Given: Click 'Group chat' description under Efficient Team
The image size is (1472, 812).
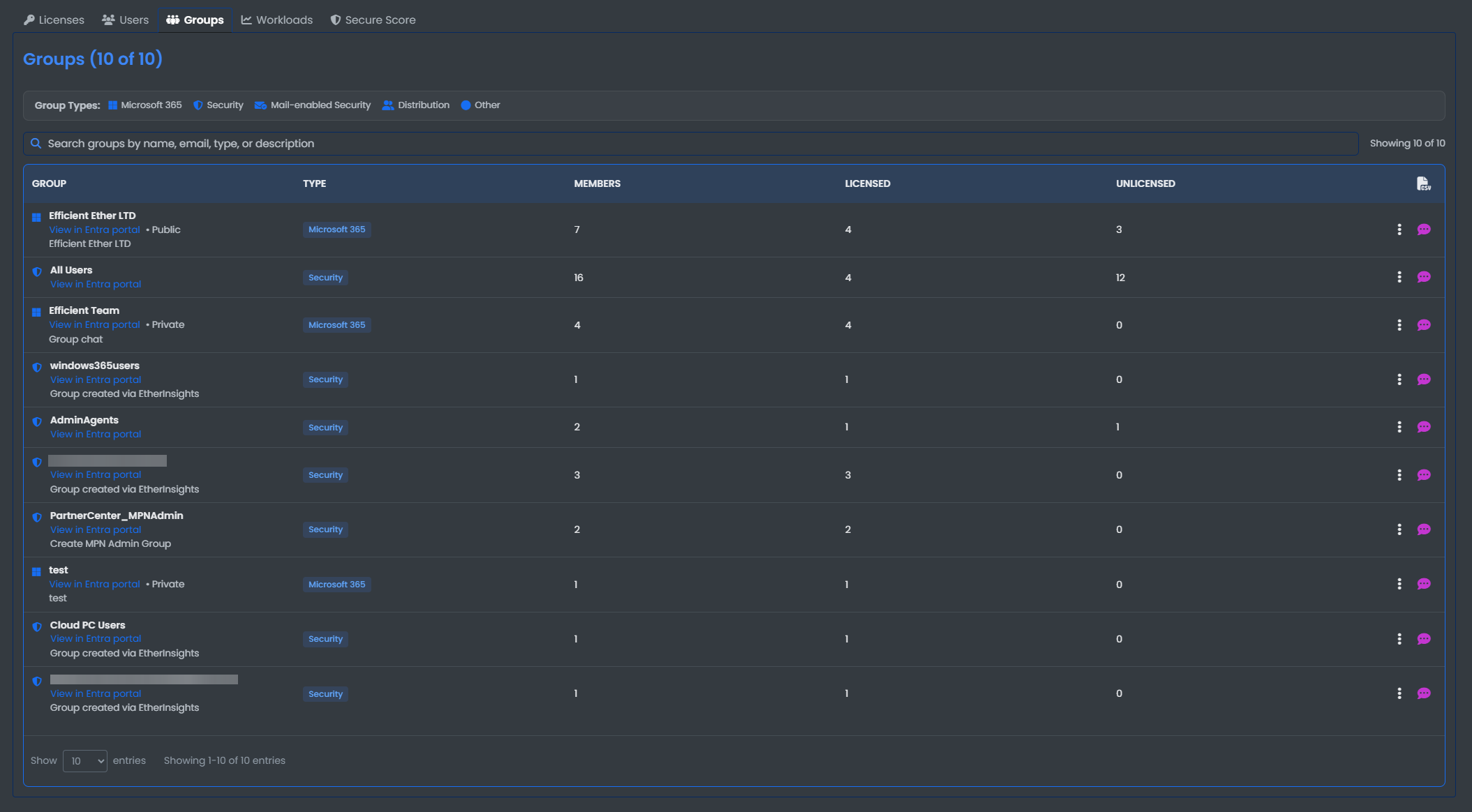Looking at the screenshot, I should (75, 339).
